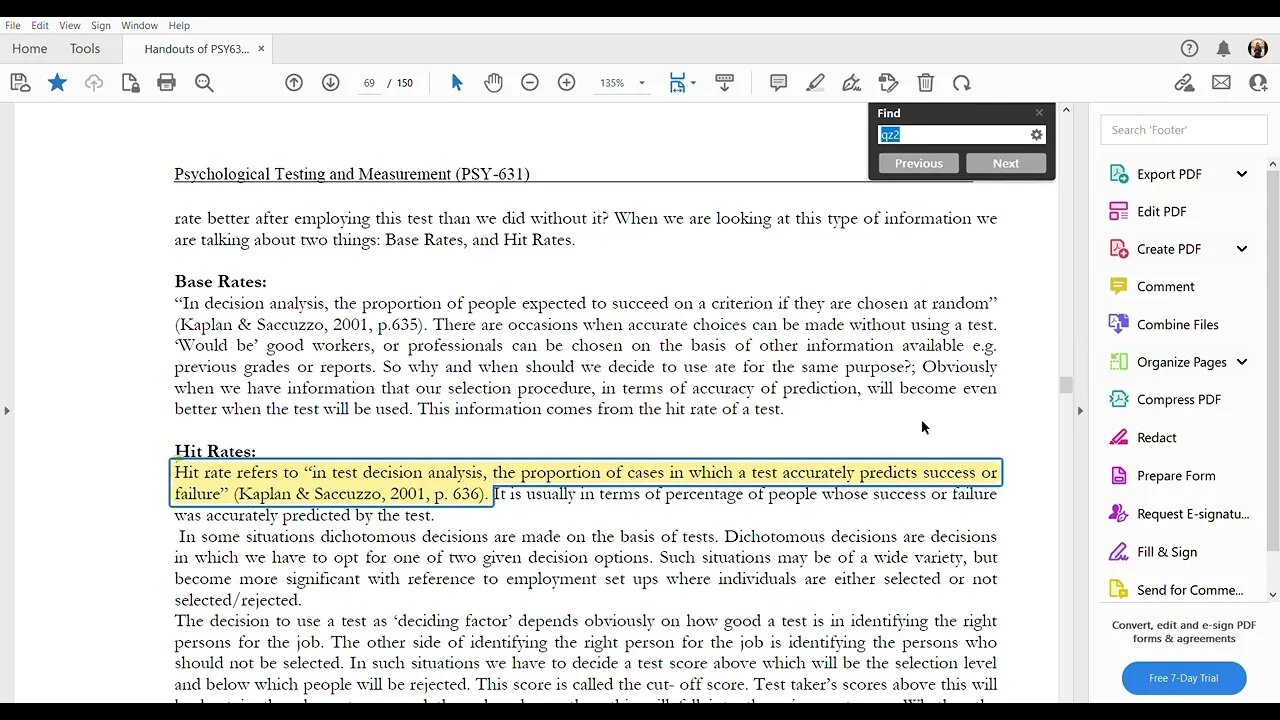Zoom out with the minus icon
This screenshot has width=1280, height=720.
pyautogui.click(x=530, y=83)
